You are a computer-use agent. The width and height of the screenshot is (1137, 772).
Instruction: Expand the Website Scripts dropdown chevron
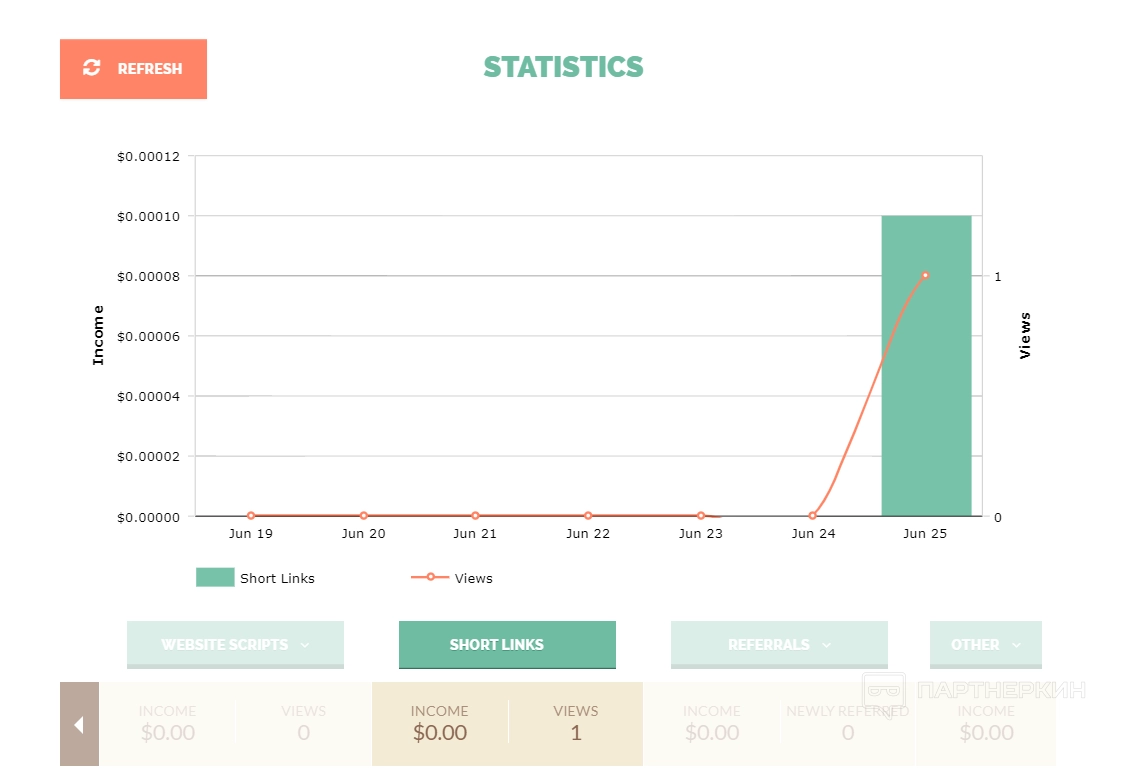[304, 645]
